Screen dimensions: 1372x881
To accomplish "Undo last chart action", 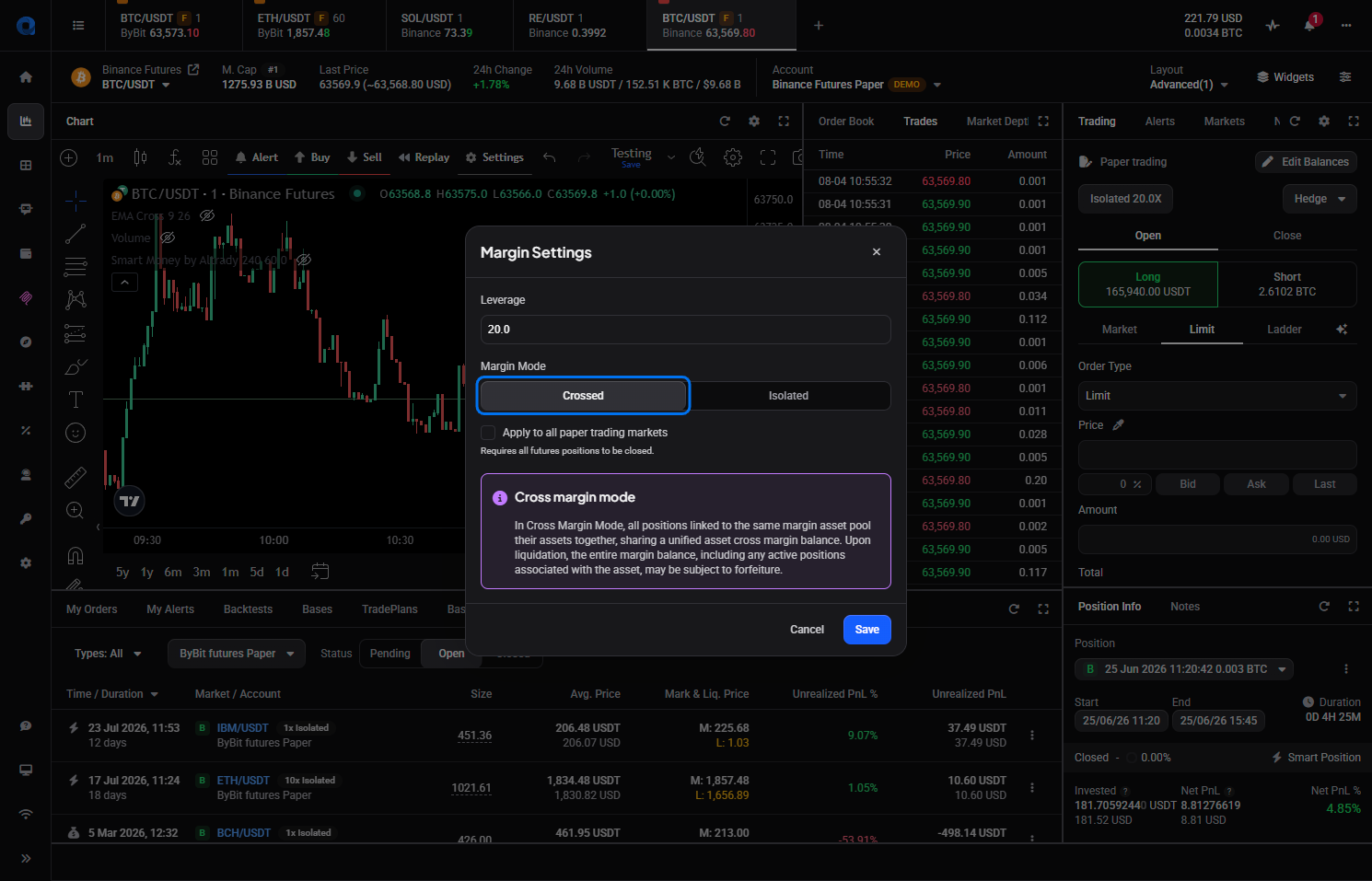I will coord(550,157).
